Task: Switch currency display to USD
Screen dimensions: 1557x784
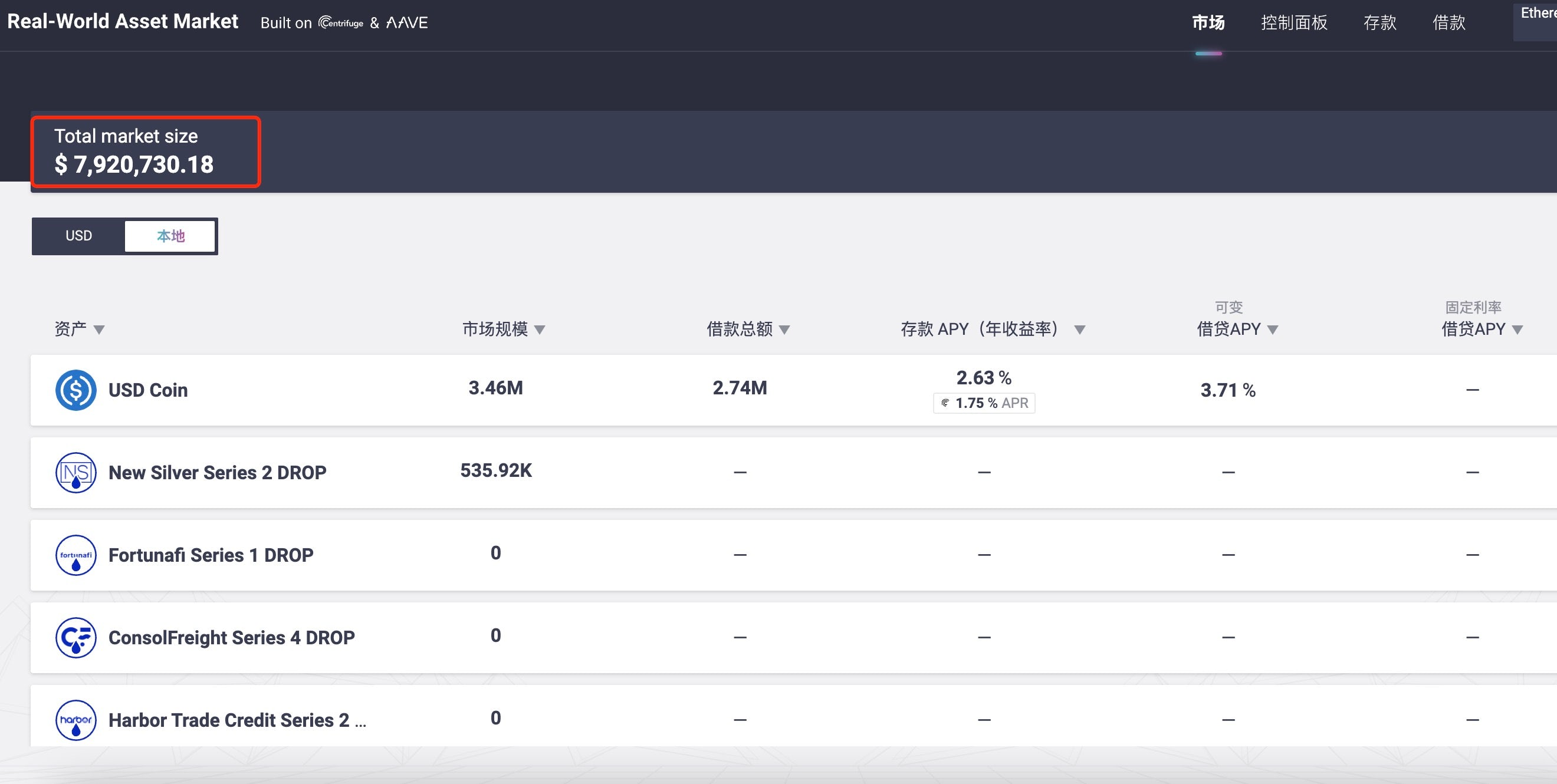Action: tap(78, 236)
